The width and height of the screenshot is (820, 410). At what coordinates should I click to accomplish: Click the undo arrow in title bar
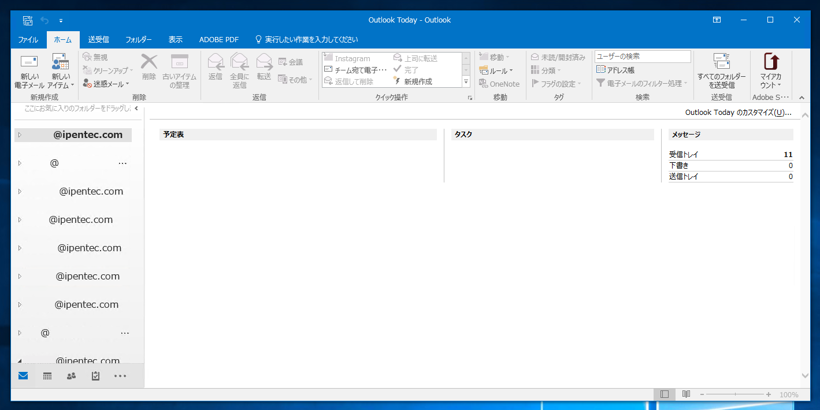coord(44,20)
